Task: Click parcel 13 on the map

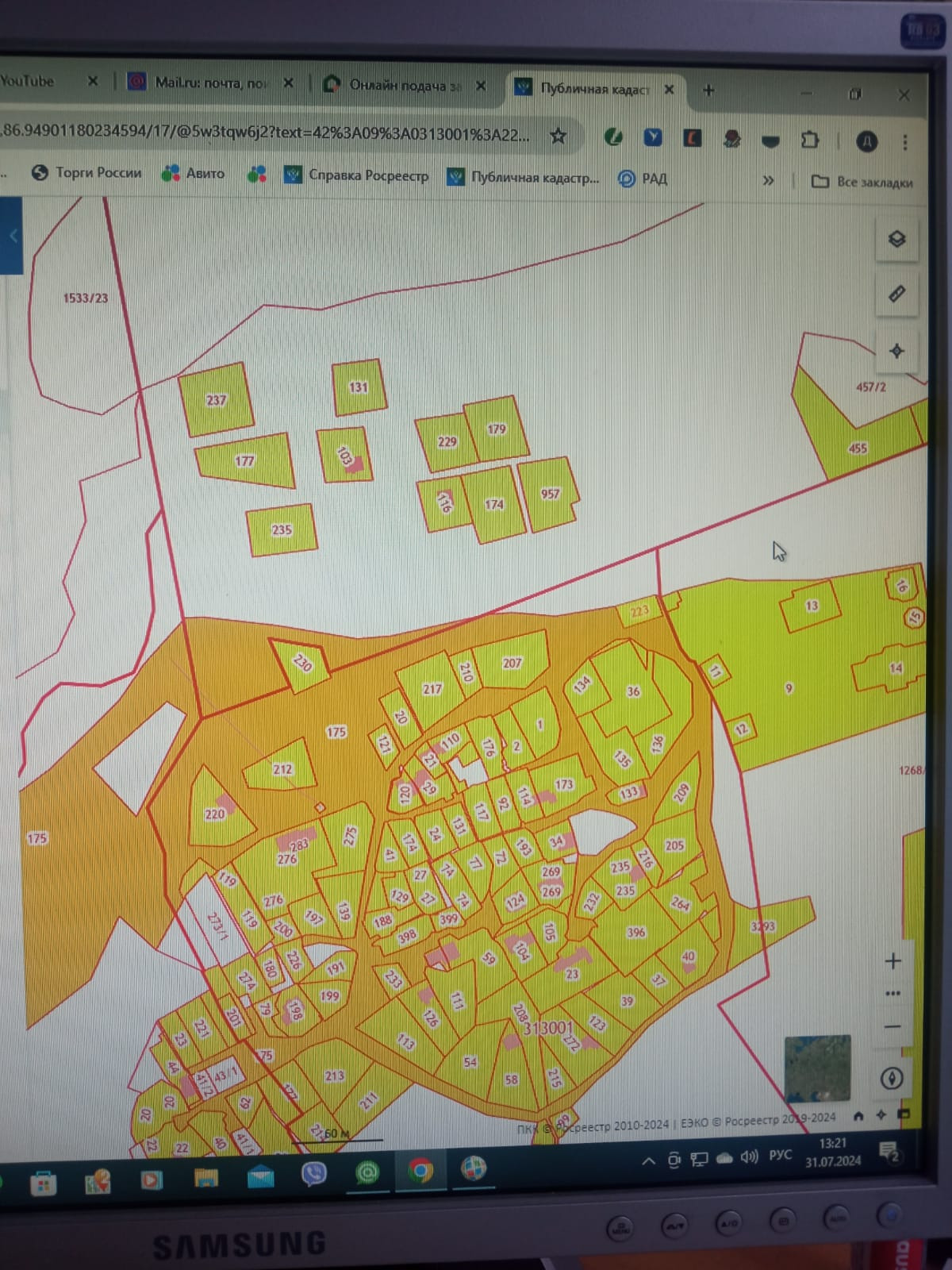Action: pos(811,606)
